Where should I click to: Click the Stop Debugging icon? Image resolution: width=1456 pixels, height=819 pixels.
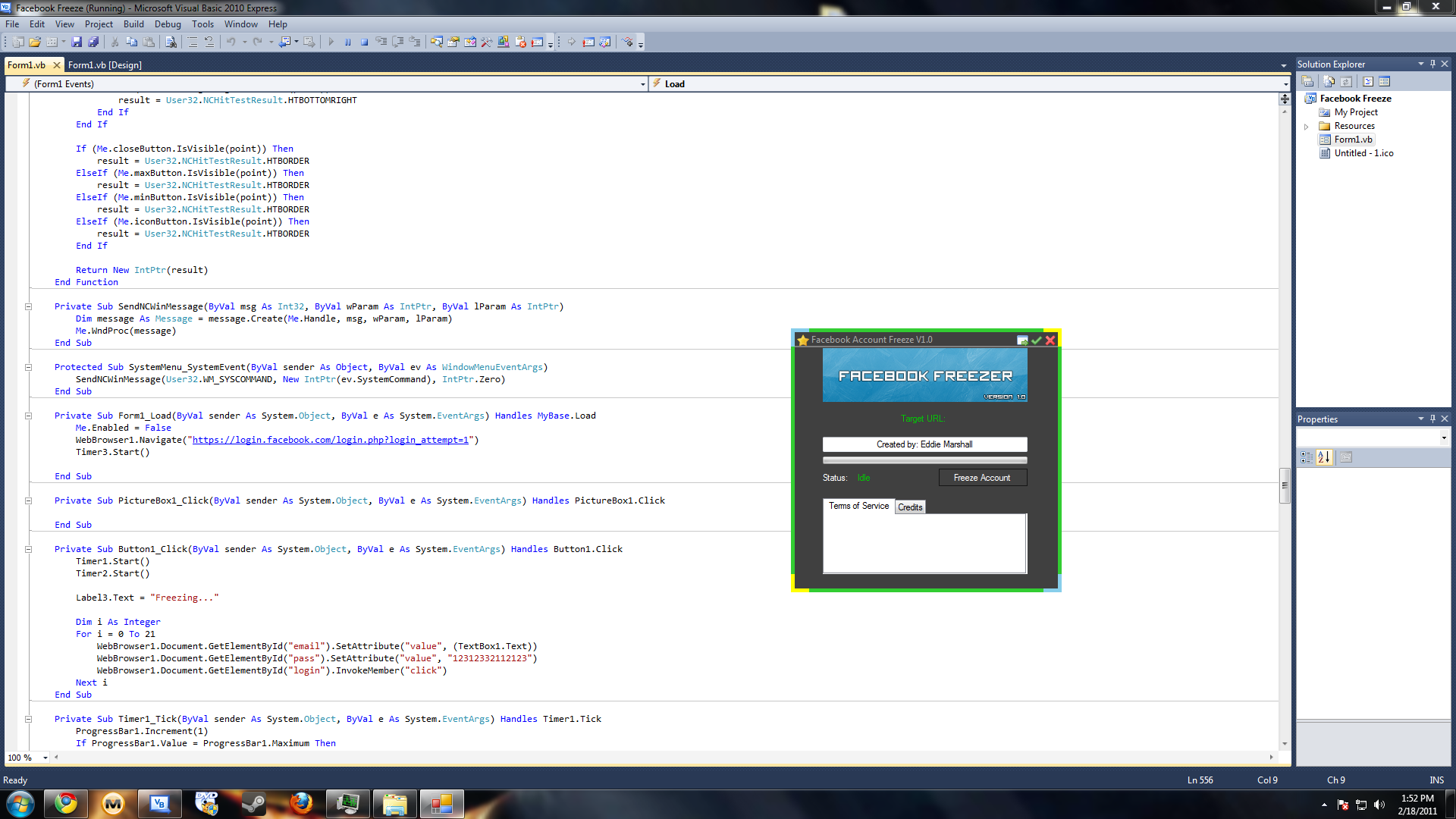[x=364, y=42]
